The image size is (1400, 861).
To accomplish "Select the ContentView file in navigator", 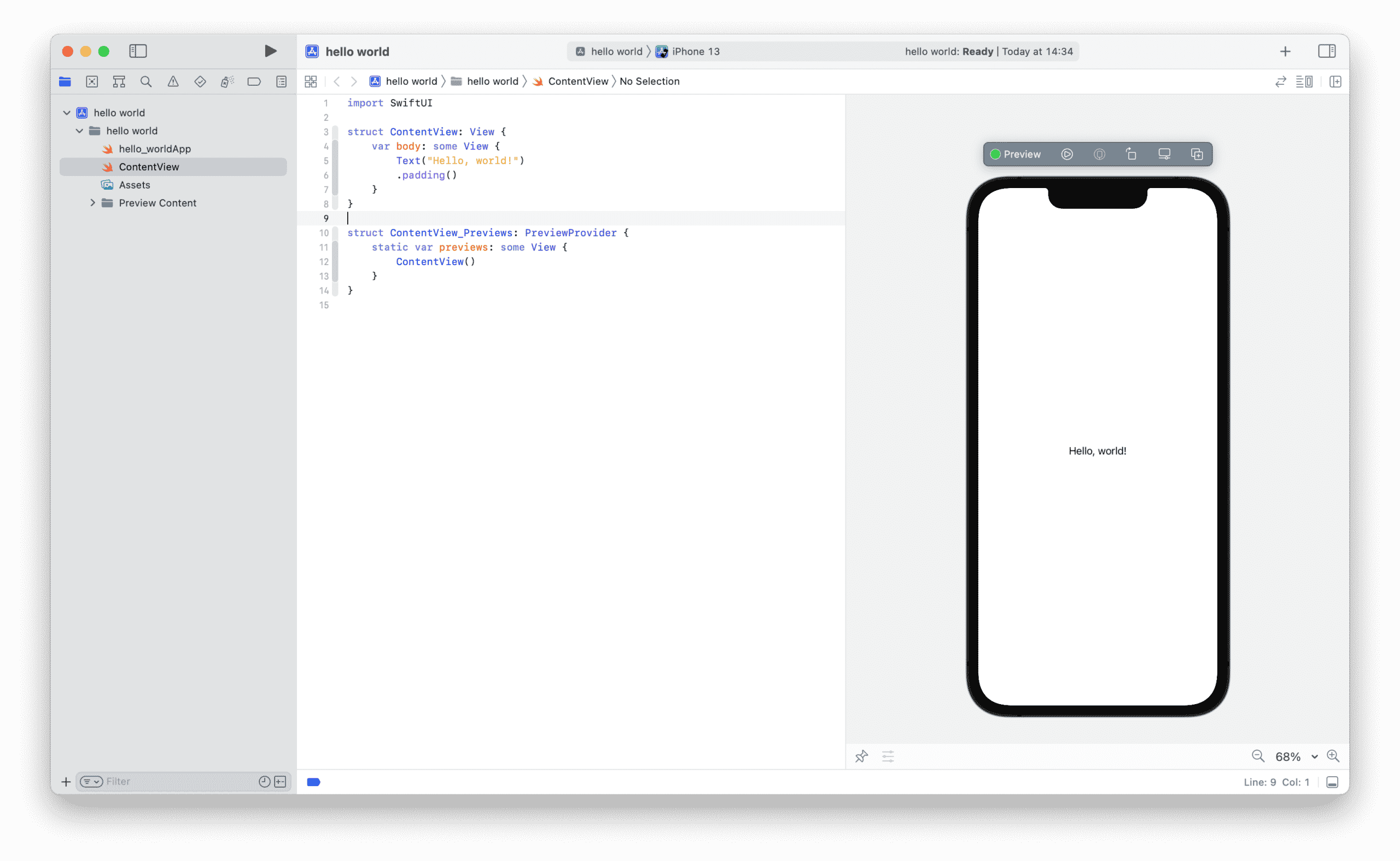I will pos(173,167).
